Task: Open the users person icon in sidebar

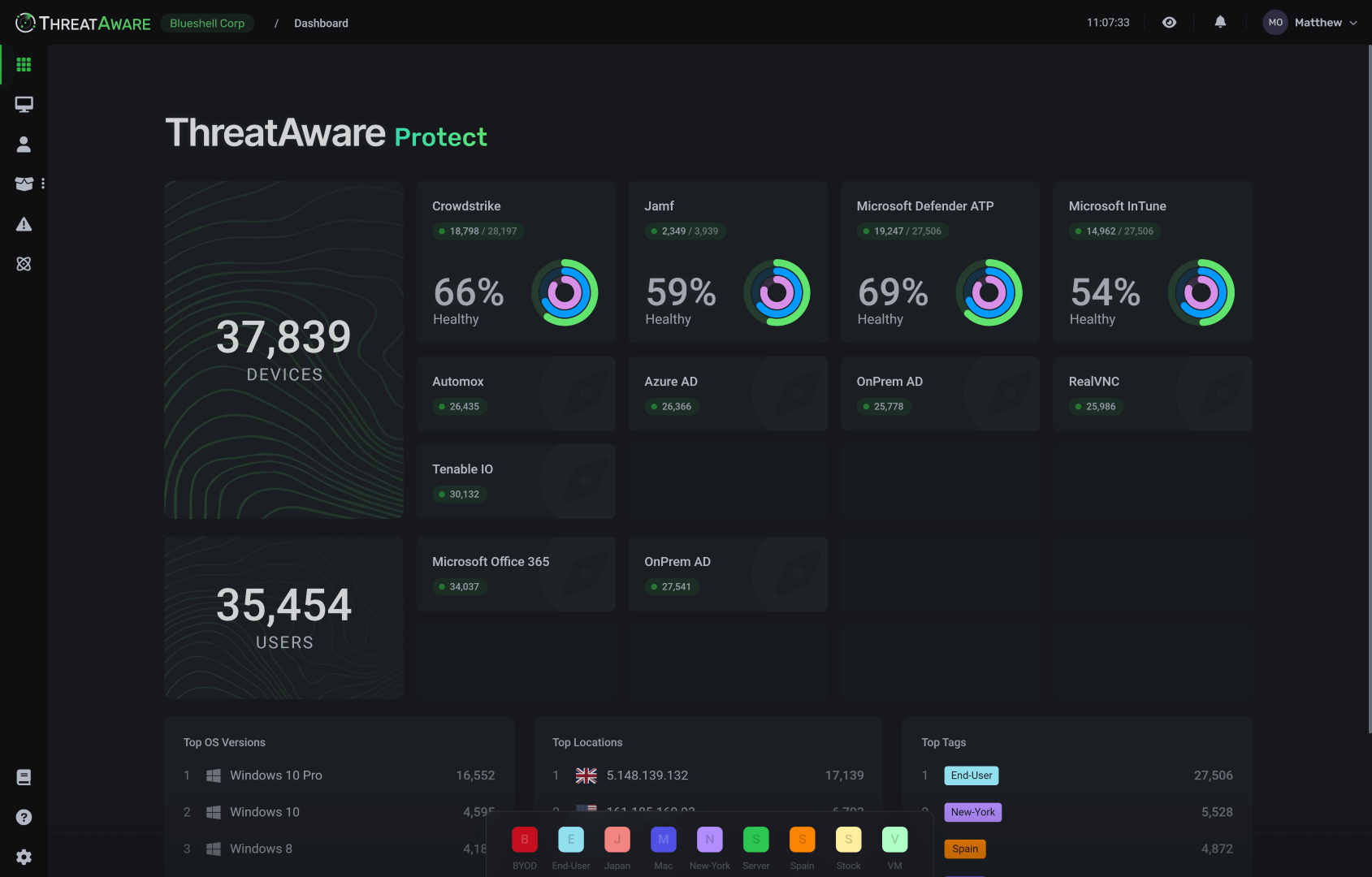Action: (24, 144)
